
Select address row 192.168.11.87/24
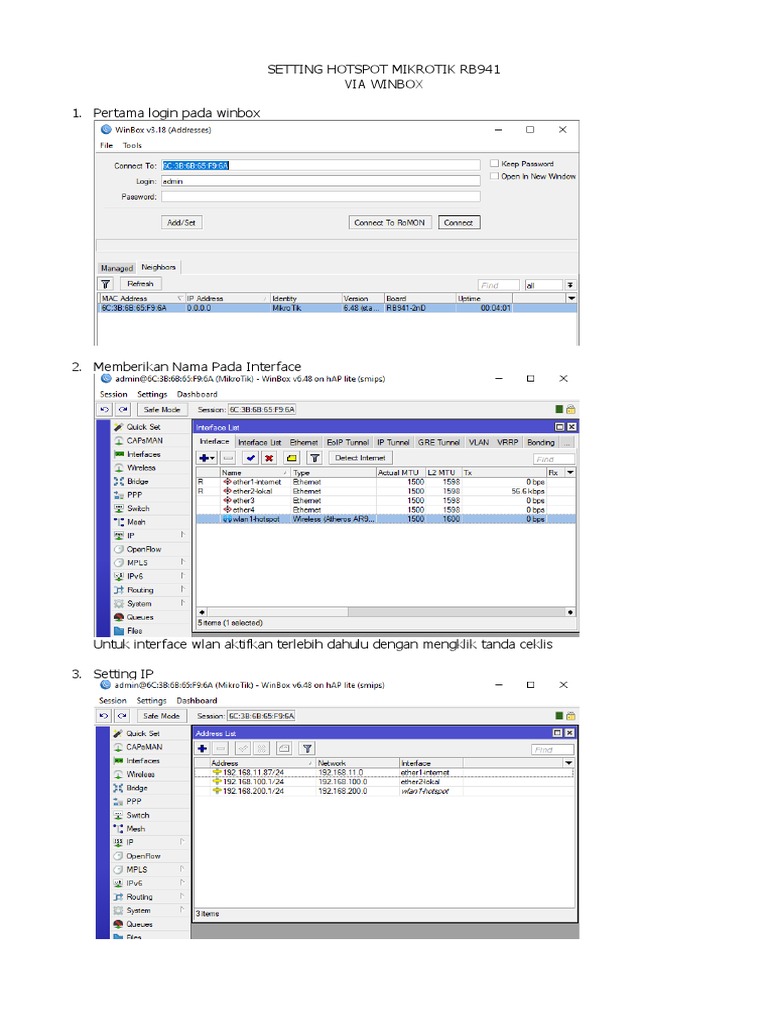point(384,772)
